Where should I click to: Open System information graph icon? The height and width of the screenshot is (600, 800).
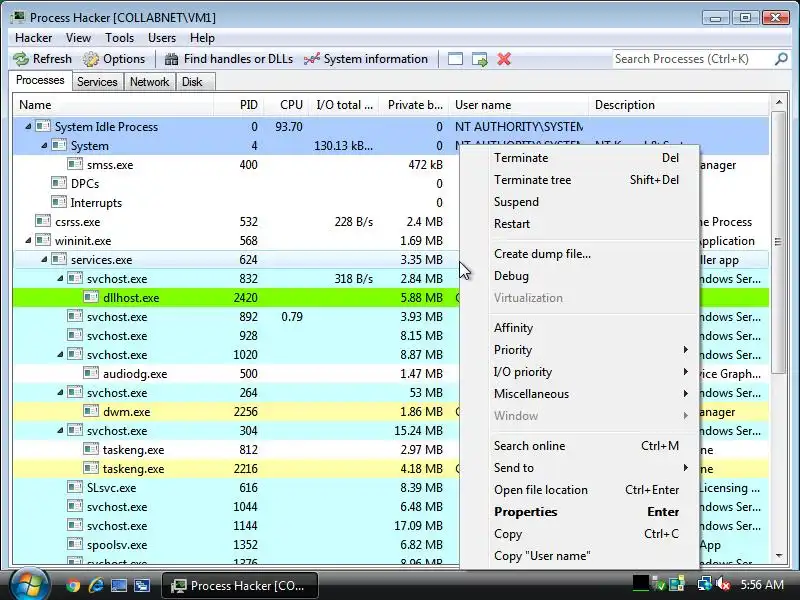(x=312, y=59)
